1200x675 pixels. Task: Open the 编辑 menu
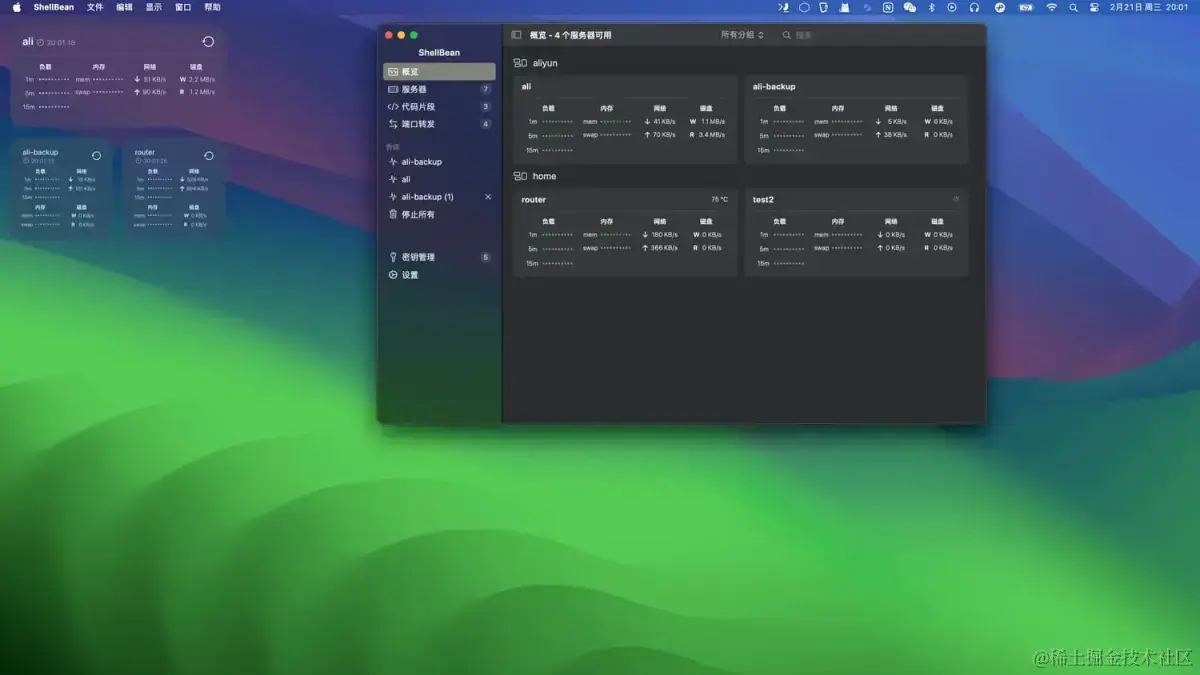point(124,7)
